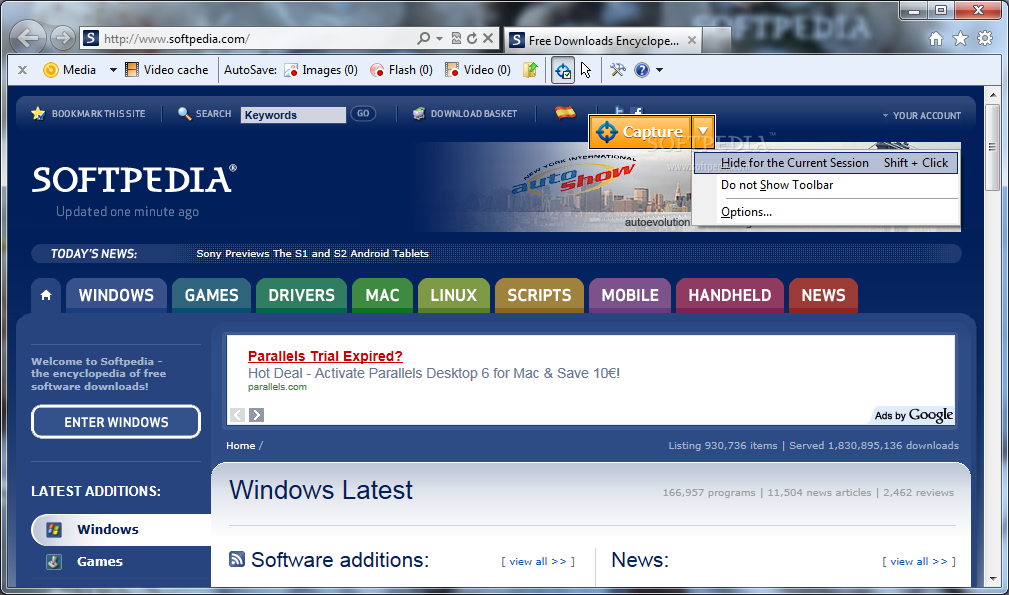The height and width of the screenshot is (595, 1009).
Task: Switch to the Mobile category tab
Action: 630,295
